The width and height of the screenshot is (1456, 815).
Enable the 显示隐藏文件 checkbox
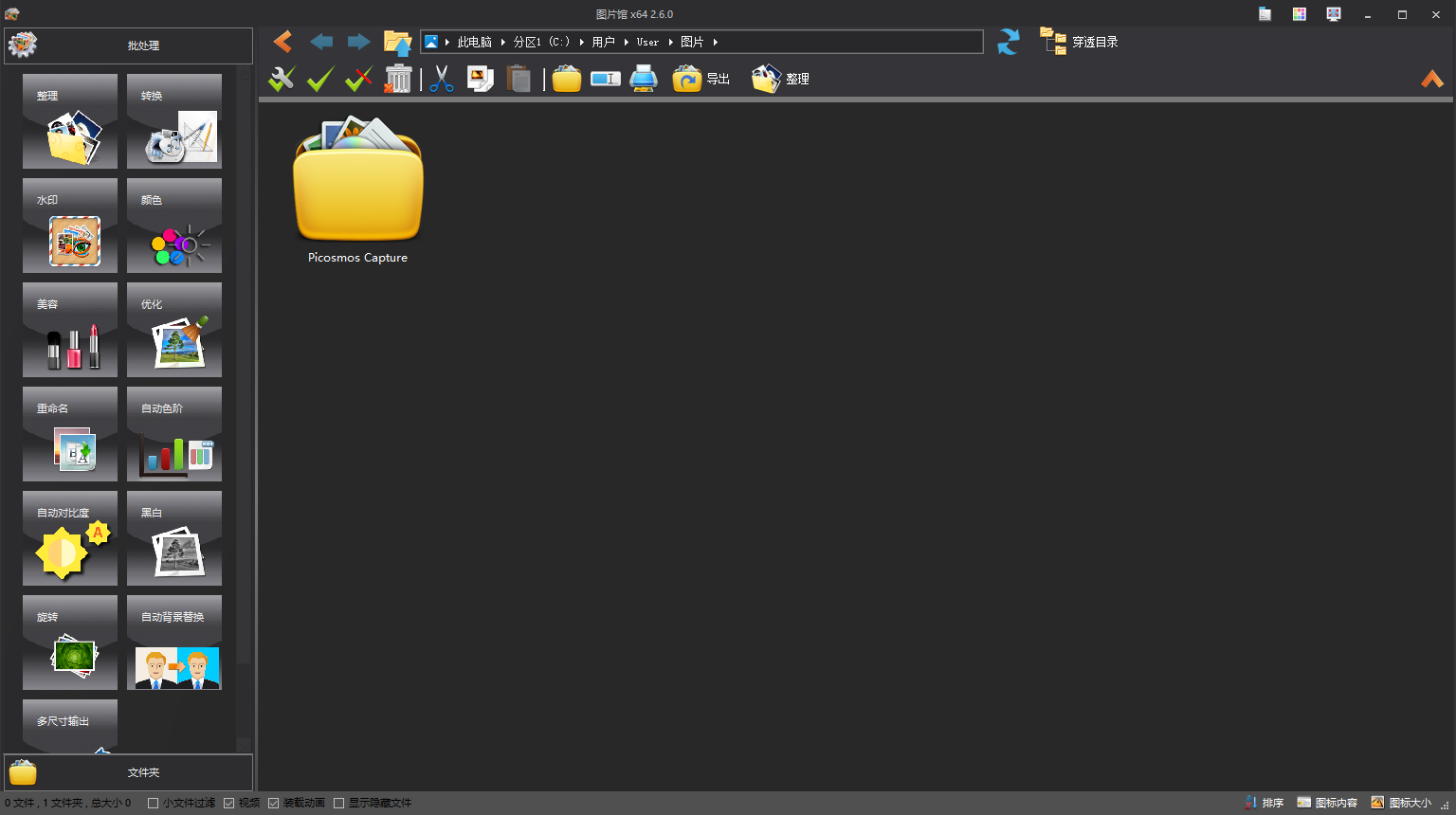(338, 803)
